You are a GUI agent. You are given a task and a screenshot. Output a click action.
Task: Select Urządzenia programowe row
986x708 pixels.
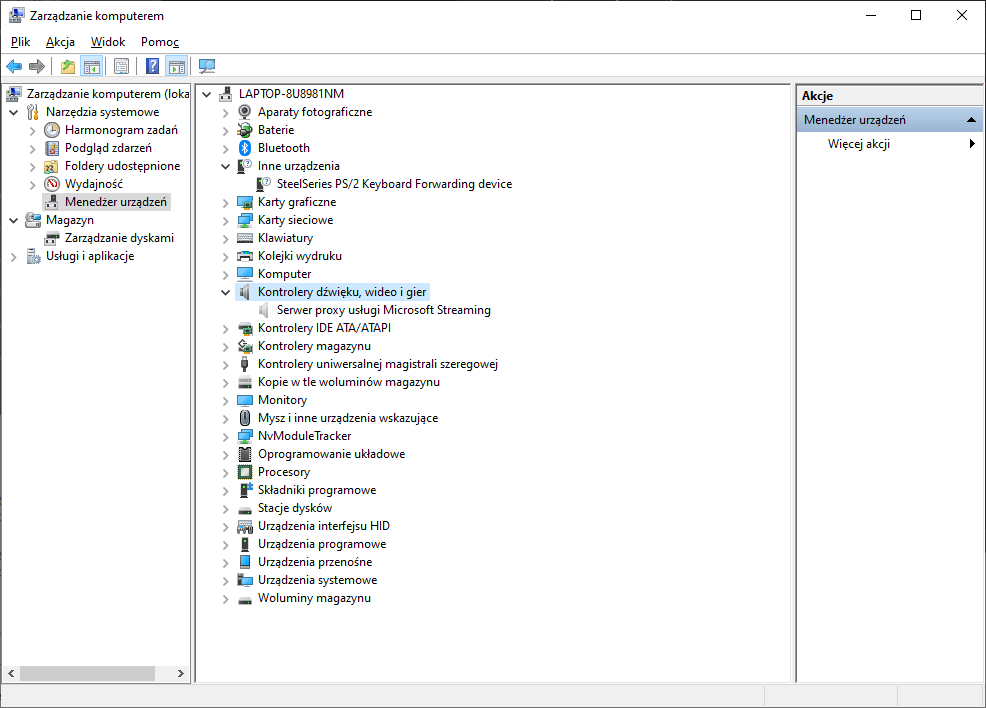322,544
